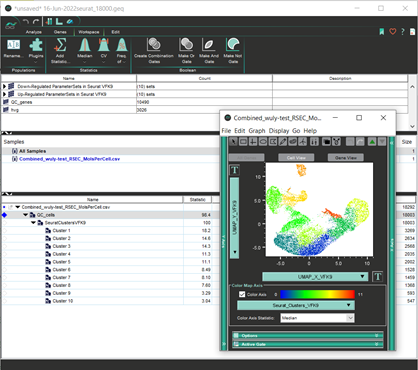Select the auto-gate blob tool
418x370 pixels.
(x=292, y=142)
